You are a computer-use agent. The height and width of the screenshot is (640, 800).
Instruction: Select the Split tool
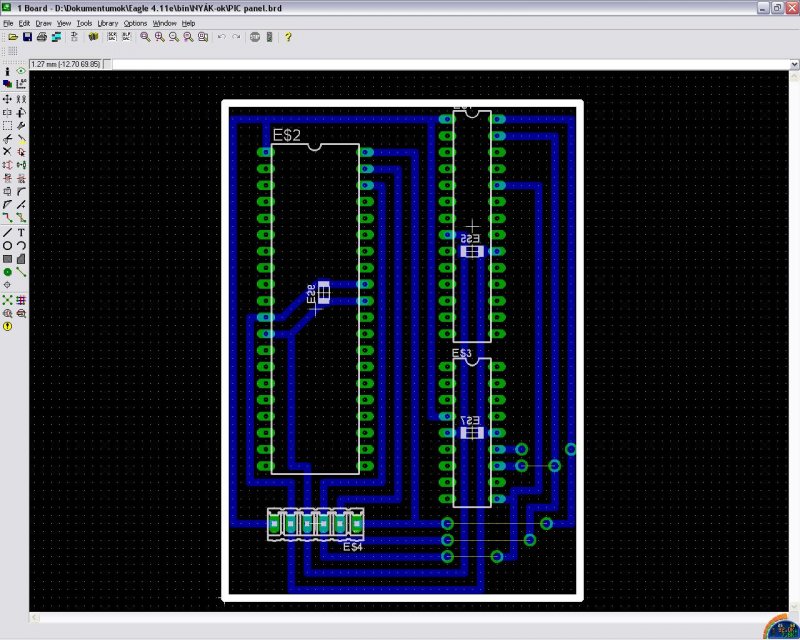7,205
